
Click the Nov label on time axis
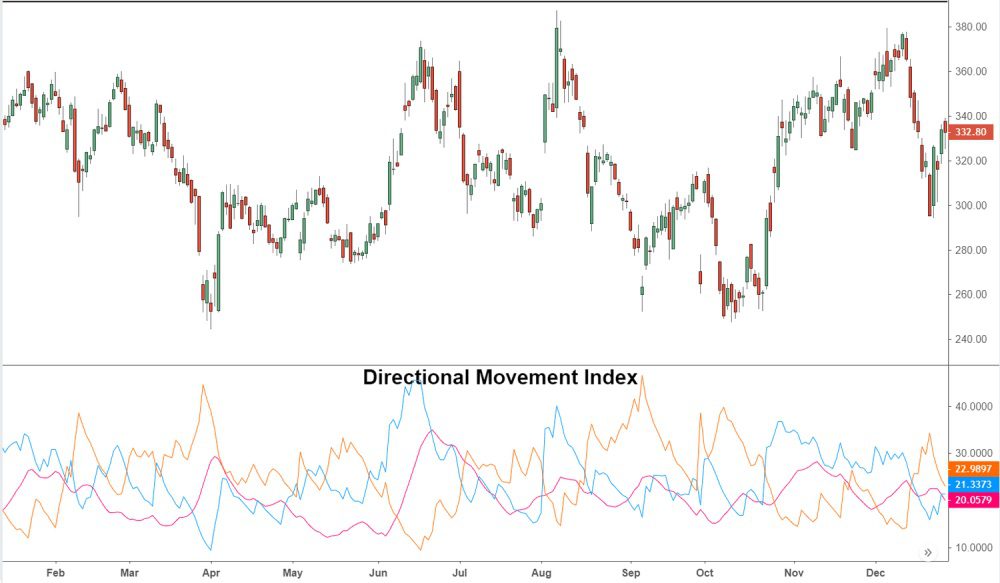coord(794,573)
